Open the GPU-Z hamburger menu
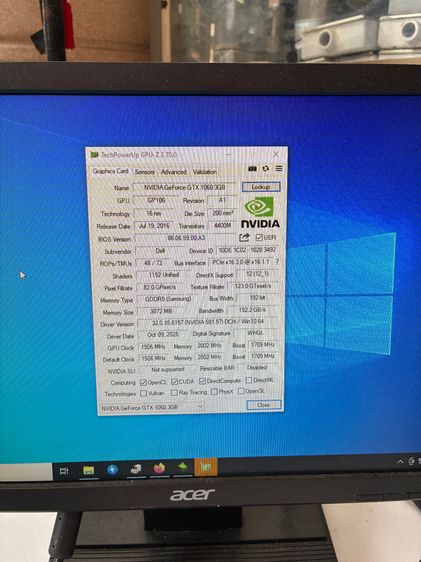The height and width of the screenshot is (562, 421). pyautogui.click(x=279, y=168)
